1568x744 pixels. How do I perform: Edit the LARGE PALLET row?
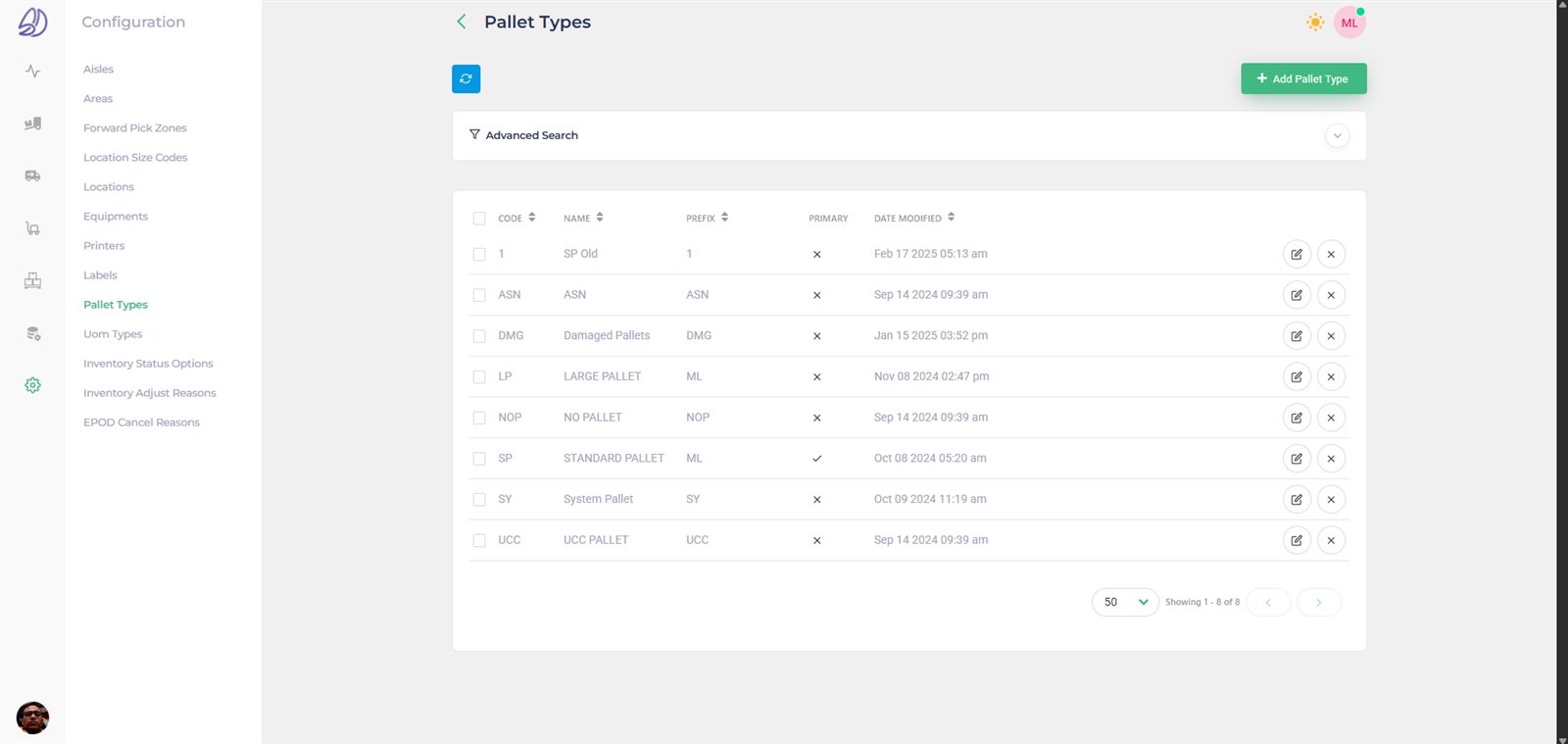tap(1297, 376)
